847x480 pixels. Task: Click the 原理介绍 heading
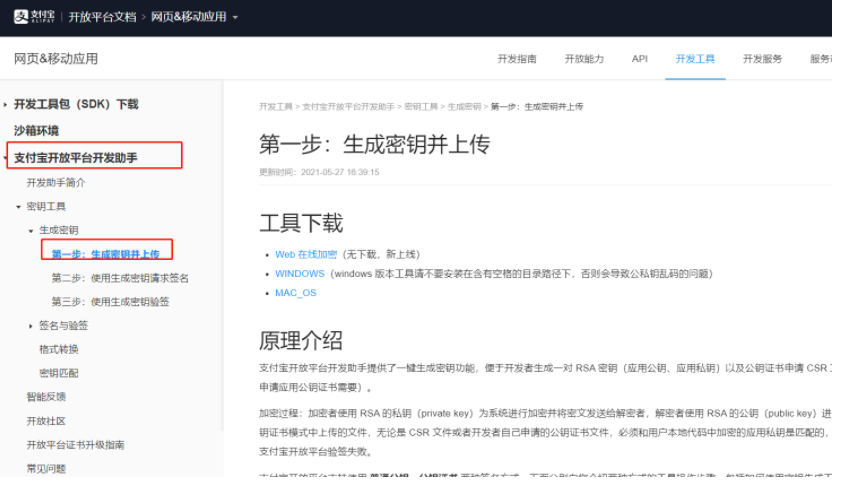[301, 341]
